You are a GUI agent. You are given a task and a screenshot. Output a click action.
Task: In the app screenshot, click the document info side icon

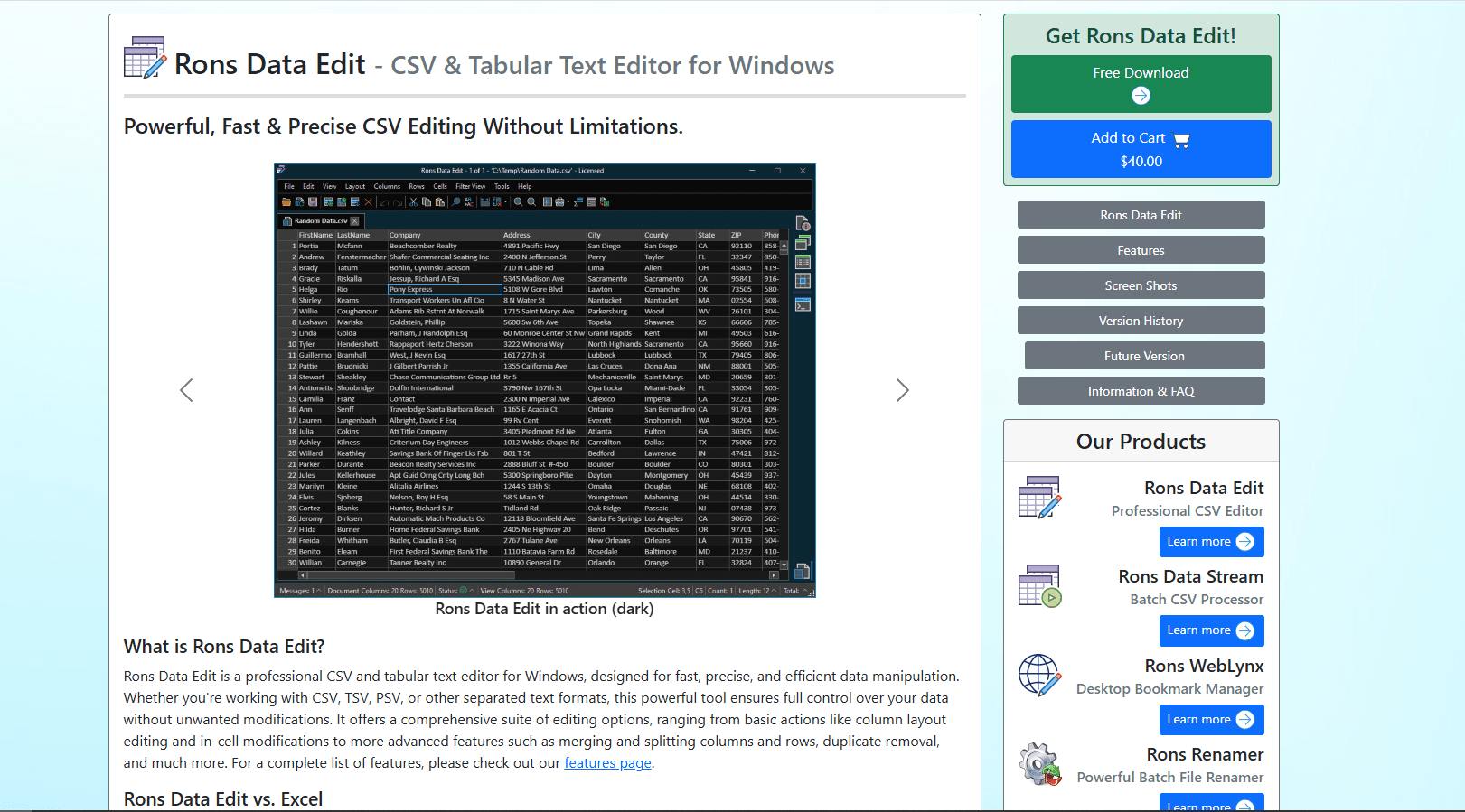803,222
